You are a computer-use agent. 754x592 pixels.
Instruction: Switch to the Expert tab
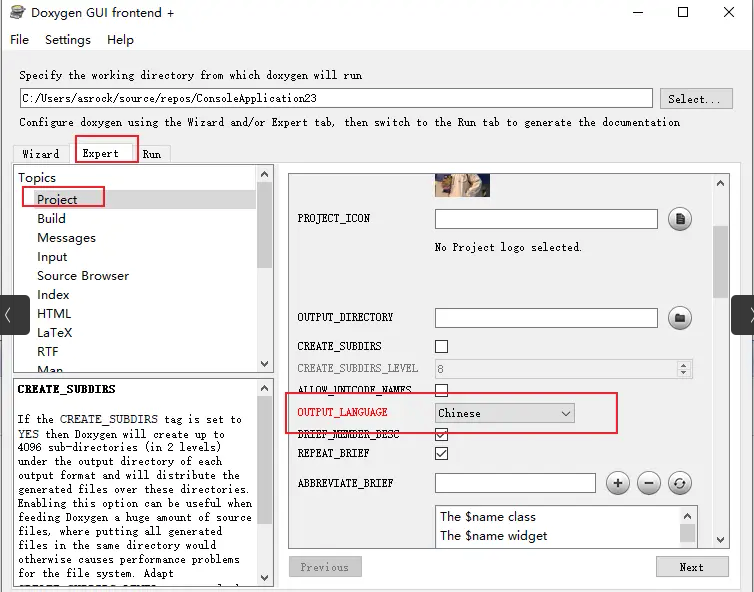pyautogui.click(x=101, y=153)
